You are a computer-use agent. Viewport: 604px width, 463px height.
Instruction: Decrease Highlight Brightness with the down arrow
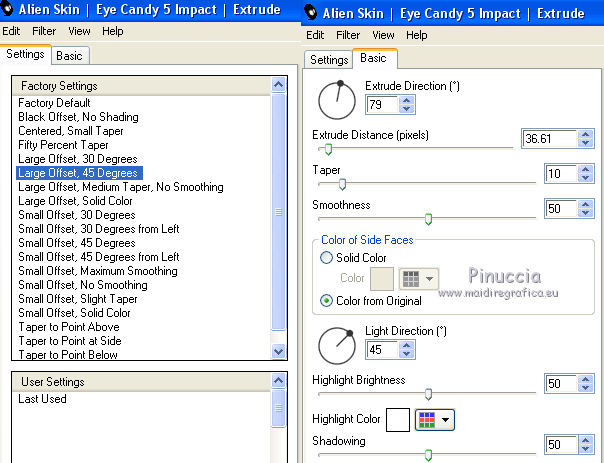point(586,388)
